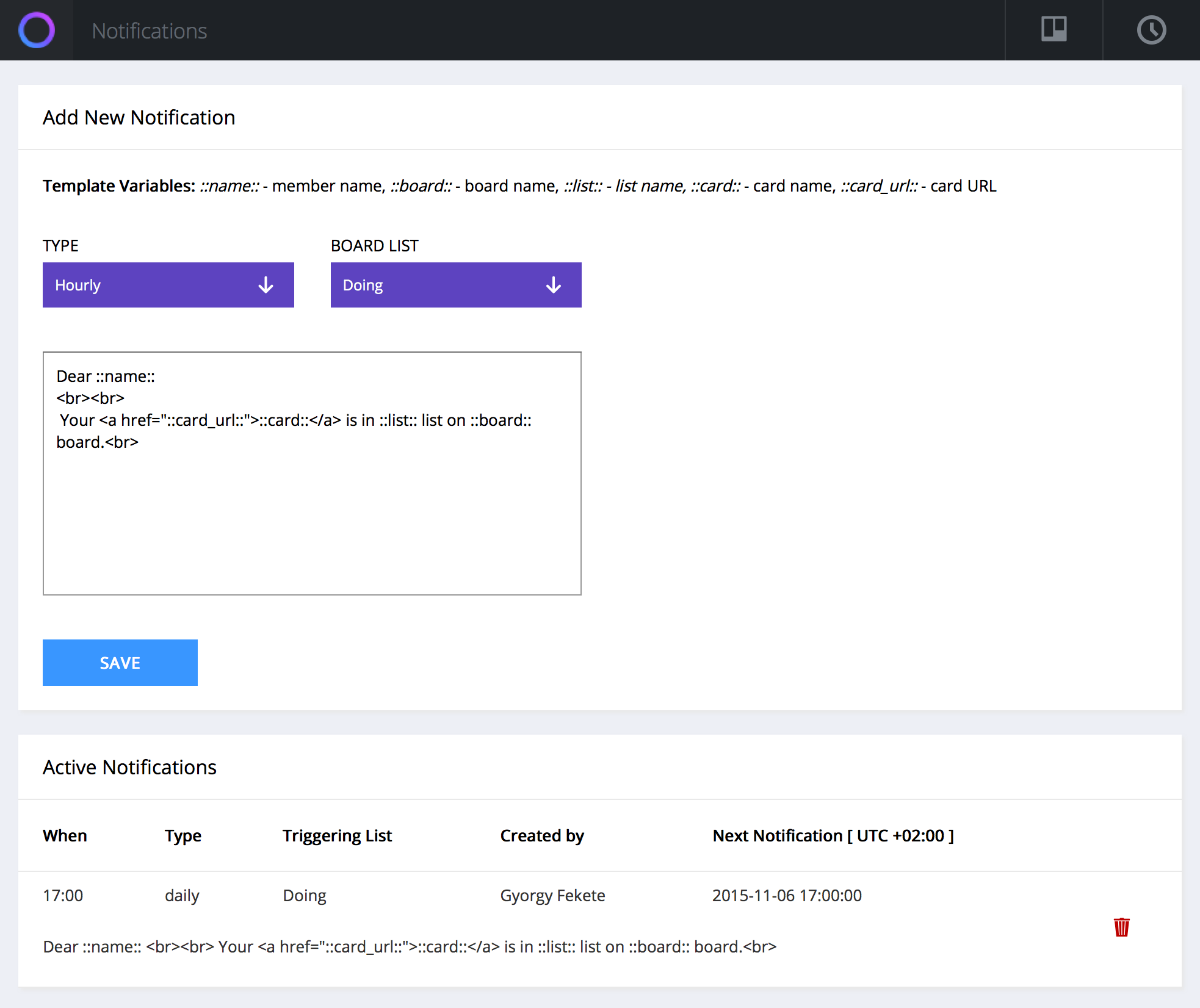
Task: Click the Add New Notification heading
Action: 139,117
